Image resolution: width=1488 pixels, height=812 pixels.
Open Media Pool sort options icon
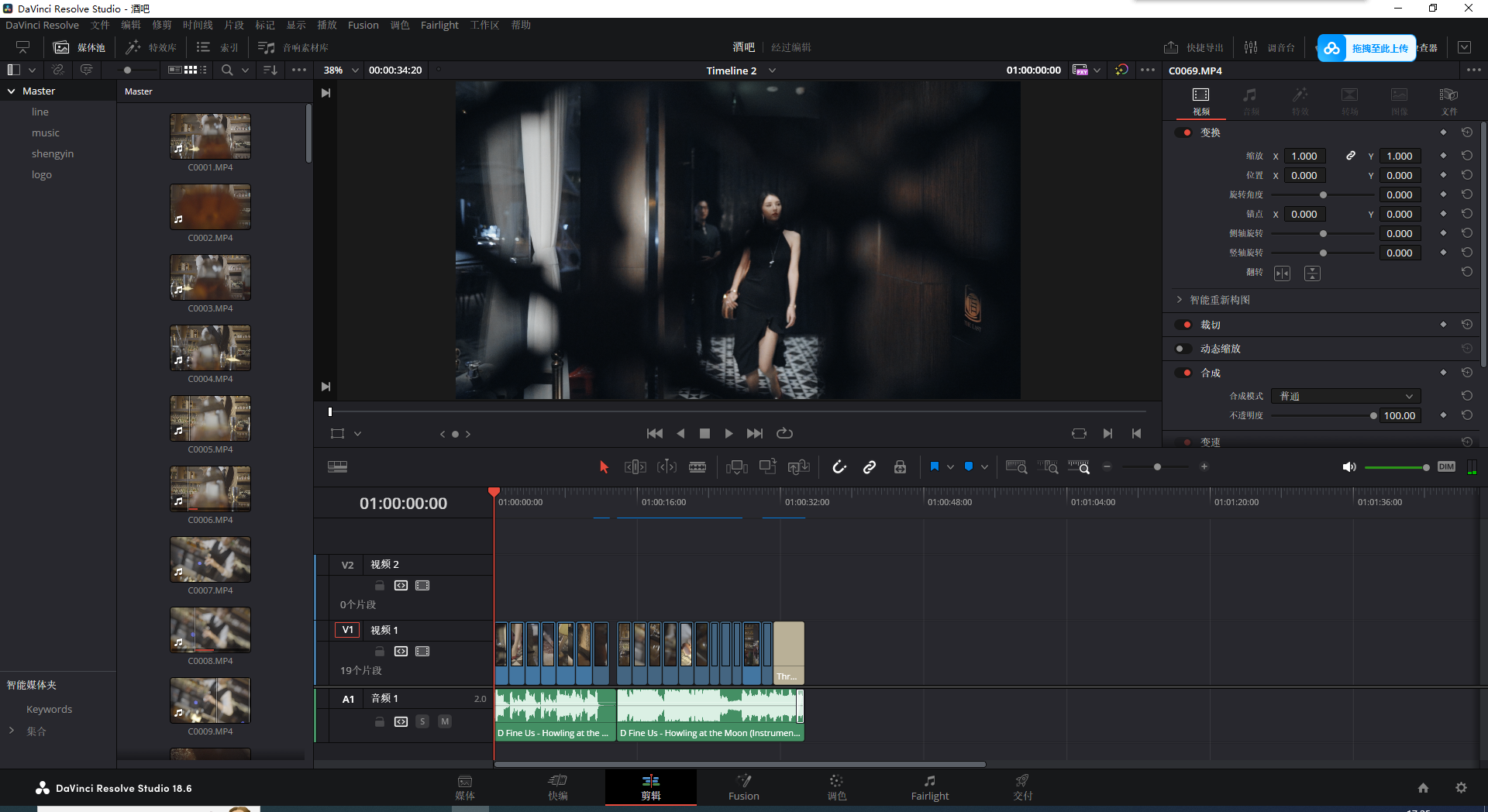[x=270, y=70]
